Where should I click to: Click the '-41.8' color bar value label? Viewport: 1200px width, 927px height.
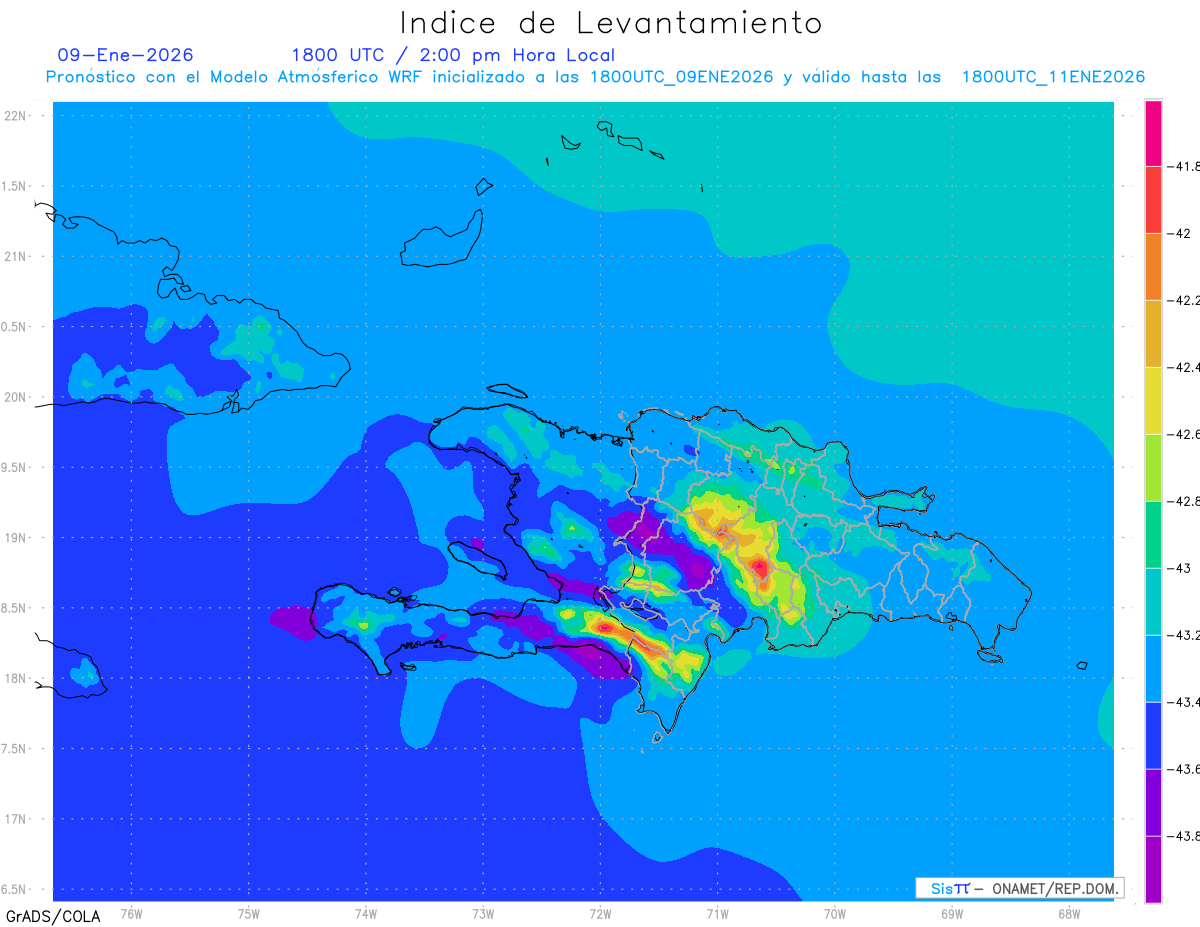(x=1185, y=166)
